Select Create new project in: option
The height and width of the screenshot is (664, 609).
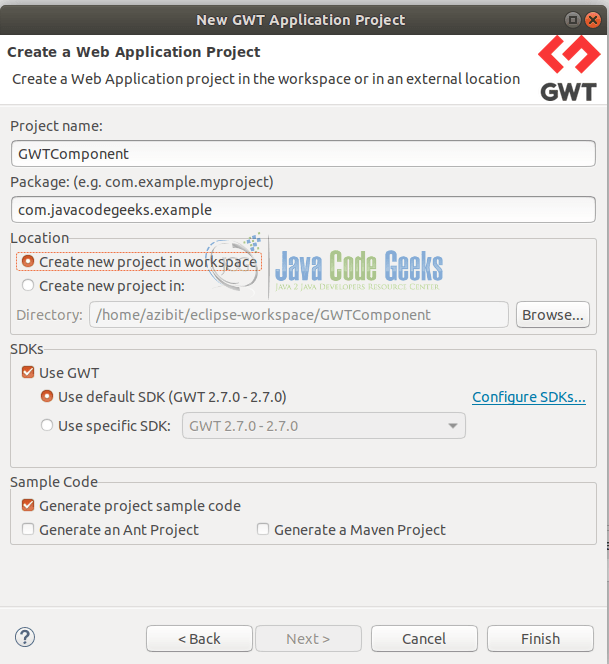tap(103, 286)
